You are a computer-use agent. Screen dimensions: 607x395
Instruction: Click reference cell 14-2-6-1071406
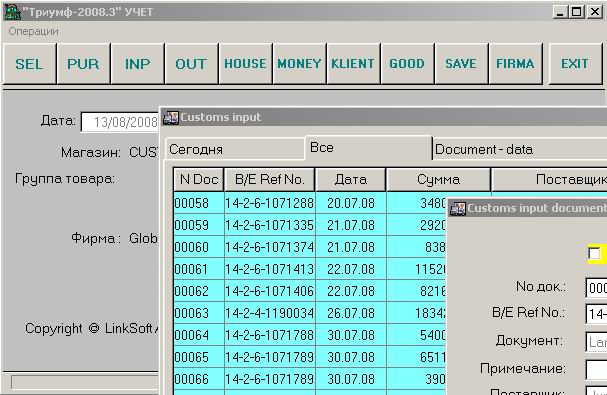coord(270,291)
